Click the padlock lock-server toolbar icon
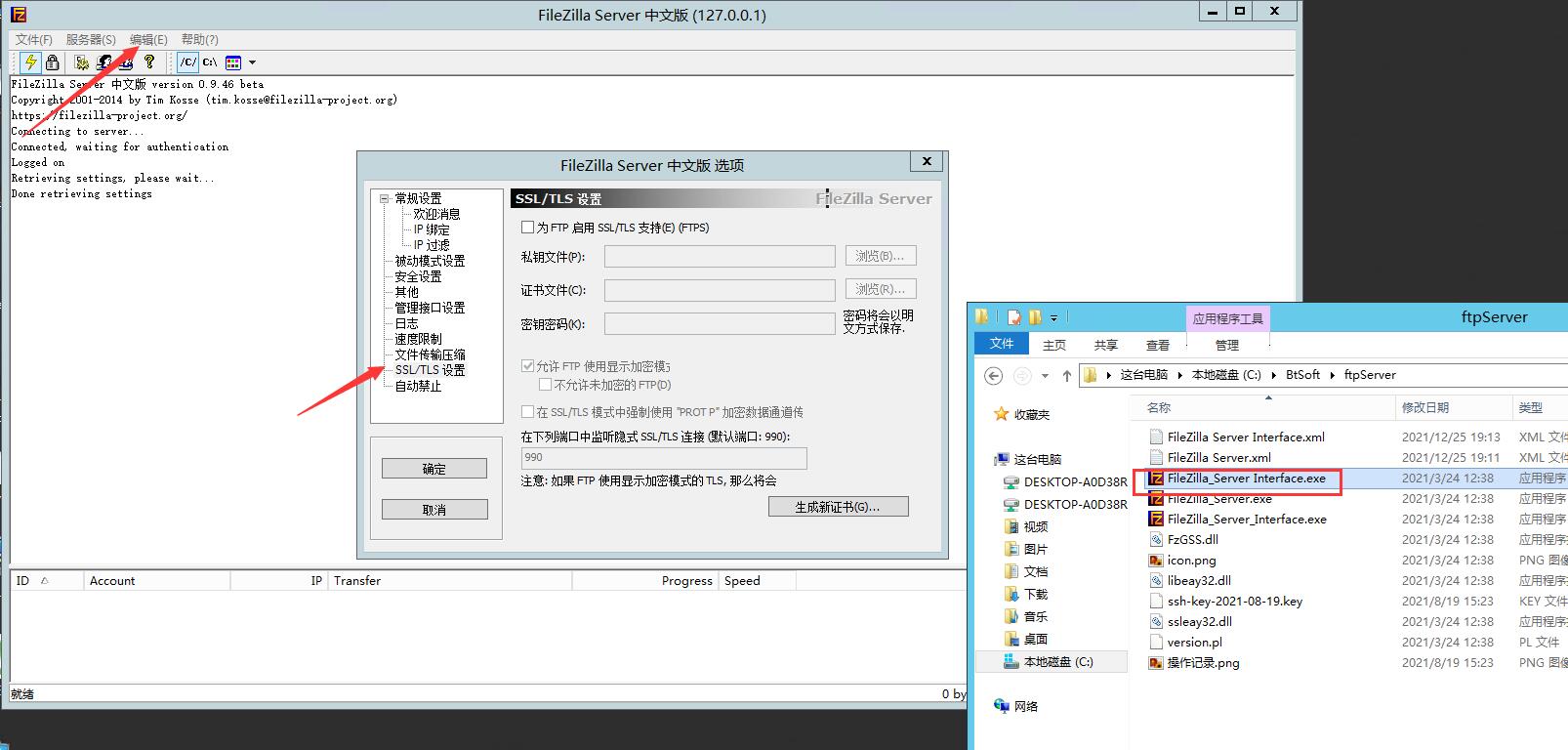The height and width of the screenshot is (750, 1568). click(53, 62)
